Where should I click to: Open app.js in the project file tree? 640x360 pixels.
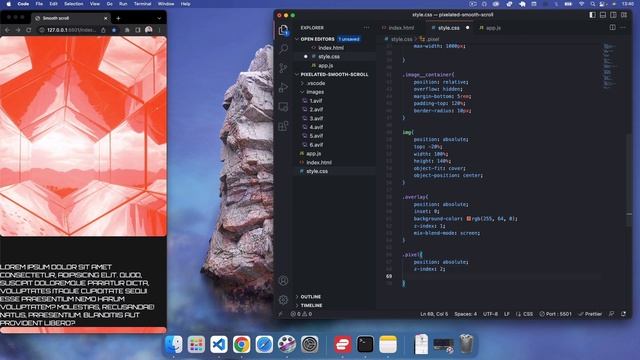coord(313,154)
